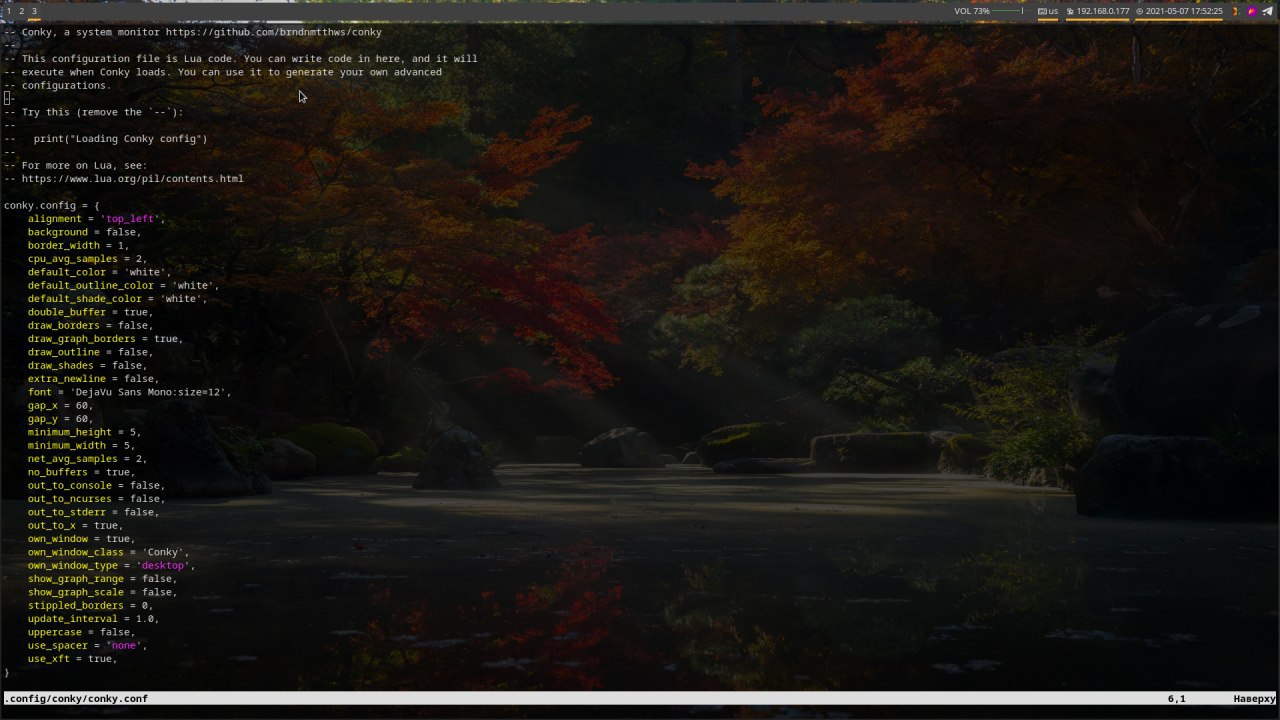Click the 'draw_shades = false' line
This screenshot has width=1280, height=720.
[x=87, y=365]
